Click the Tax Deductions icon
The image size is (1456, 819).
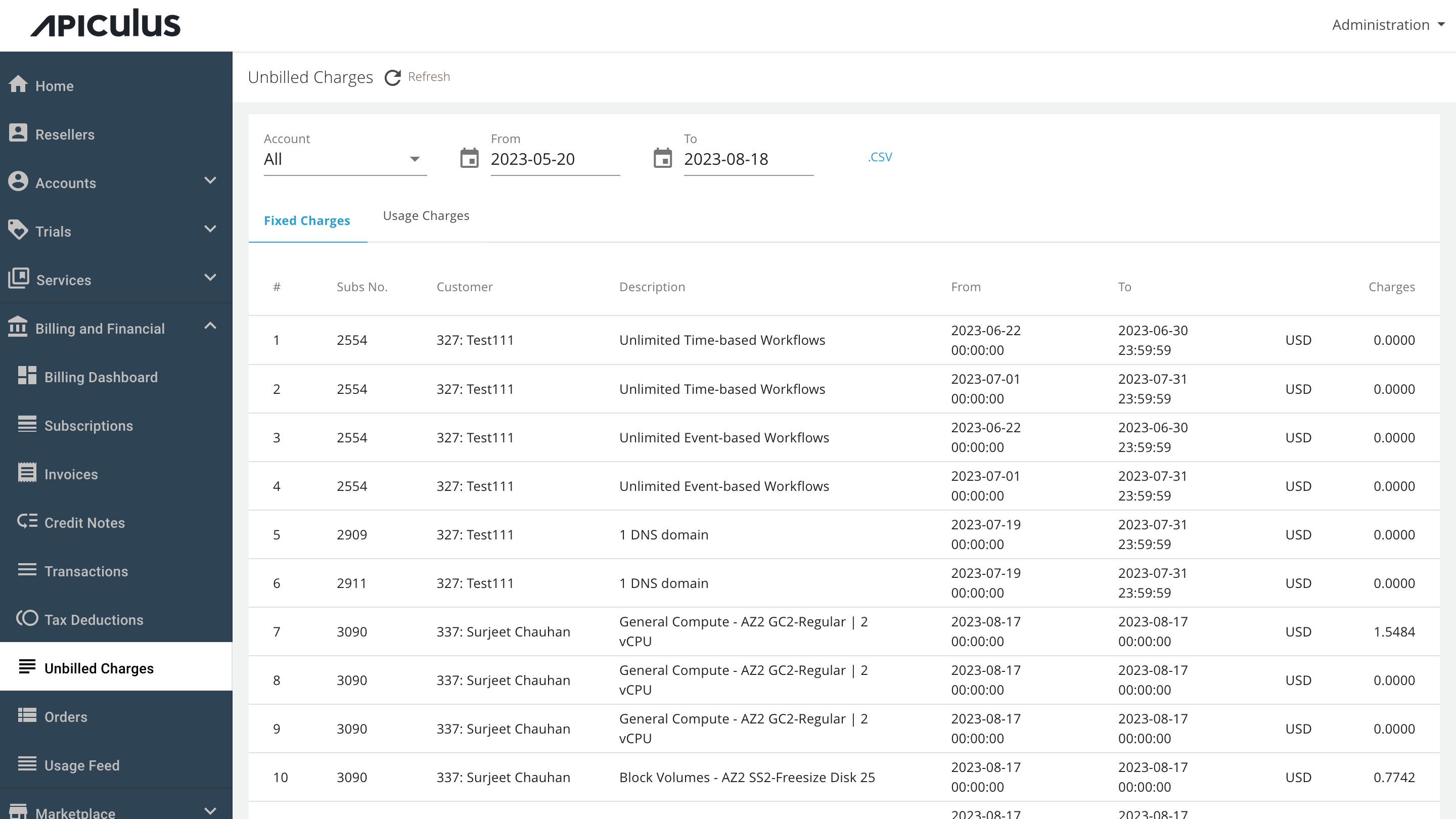pyautogui.click(x=27, y=619)
